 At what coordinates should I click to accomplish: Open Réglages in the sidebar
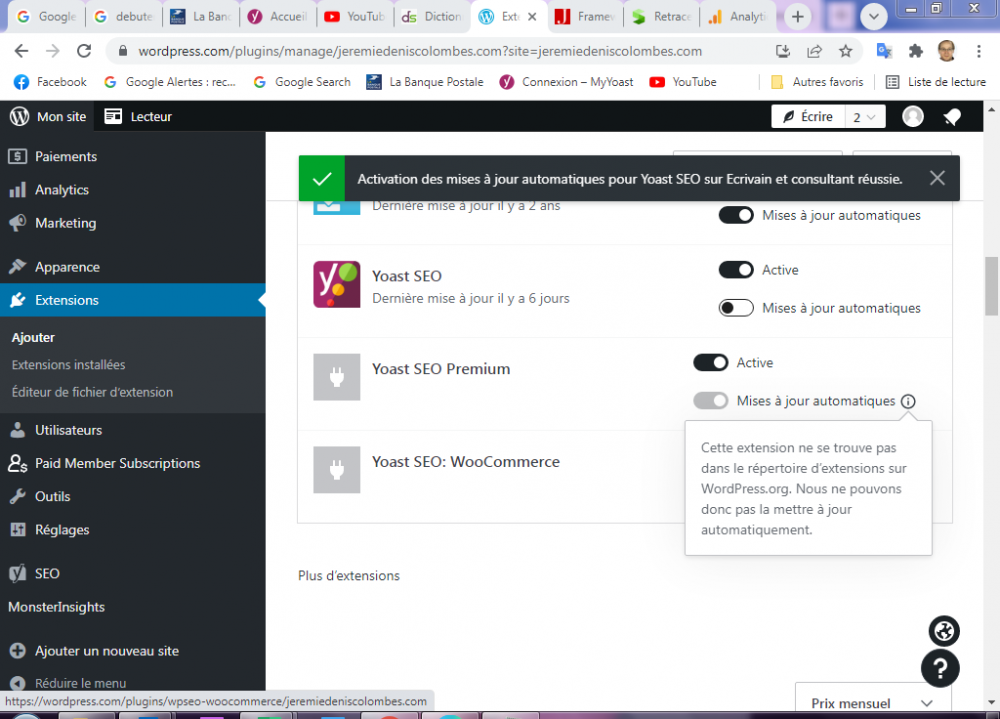coord(133,530)
